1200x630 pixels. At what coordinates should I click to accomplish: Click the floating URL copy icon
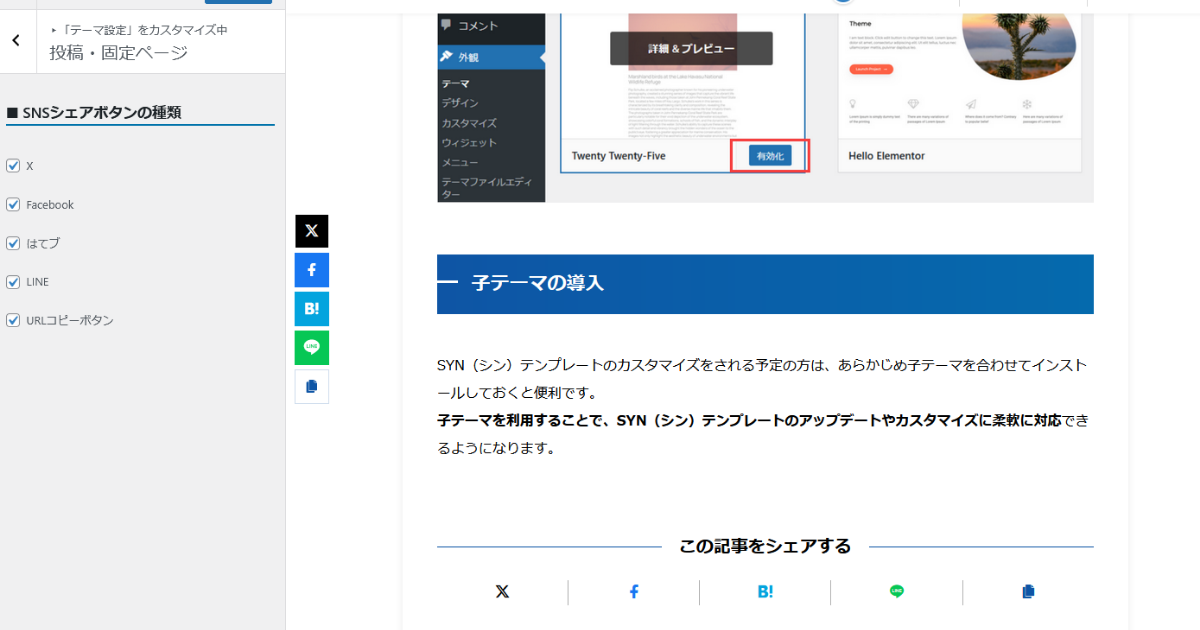click(311, 386)
